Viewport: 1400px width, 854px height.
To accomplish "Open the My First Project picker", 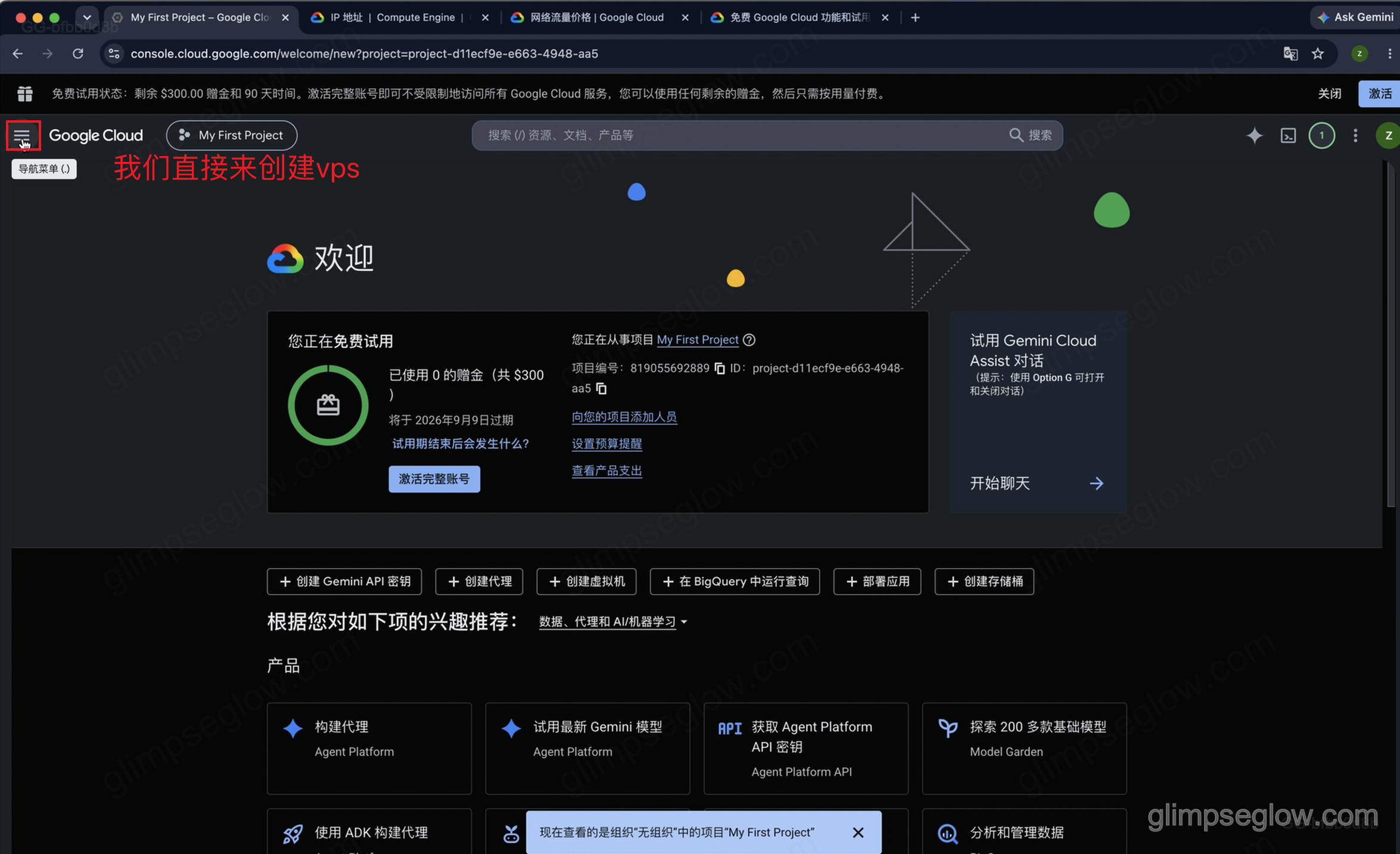I will pyautogui.click(x=232, y=135).
